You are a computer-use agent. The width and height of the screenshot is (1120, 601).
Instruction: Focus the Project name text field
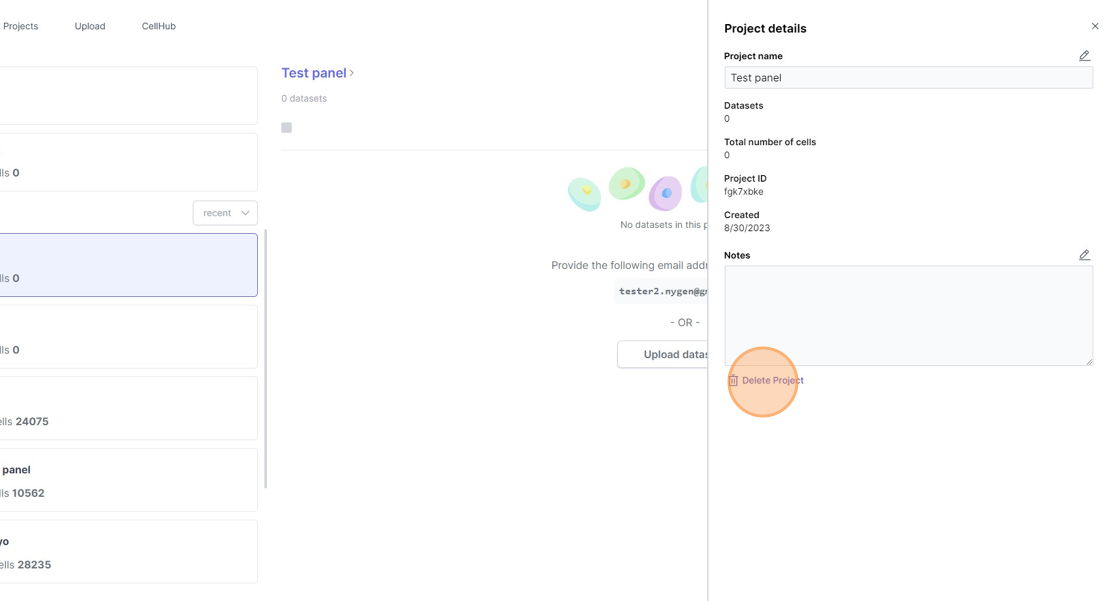click(907, 78)
